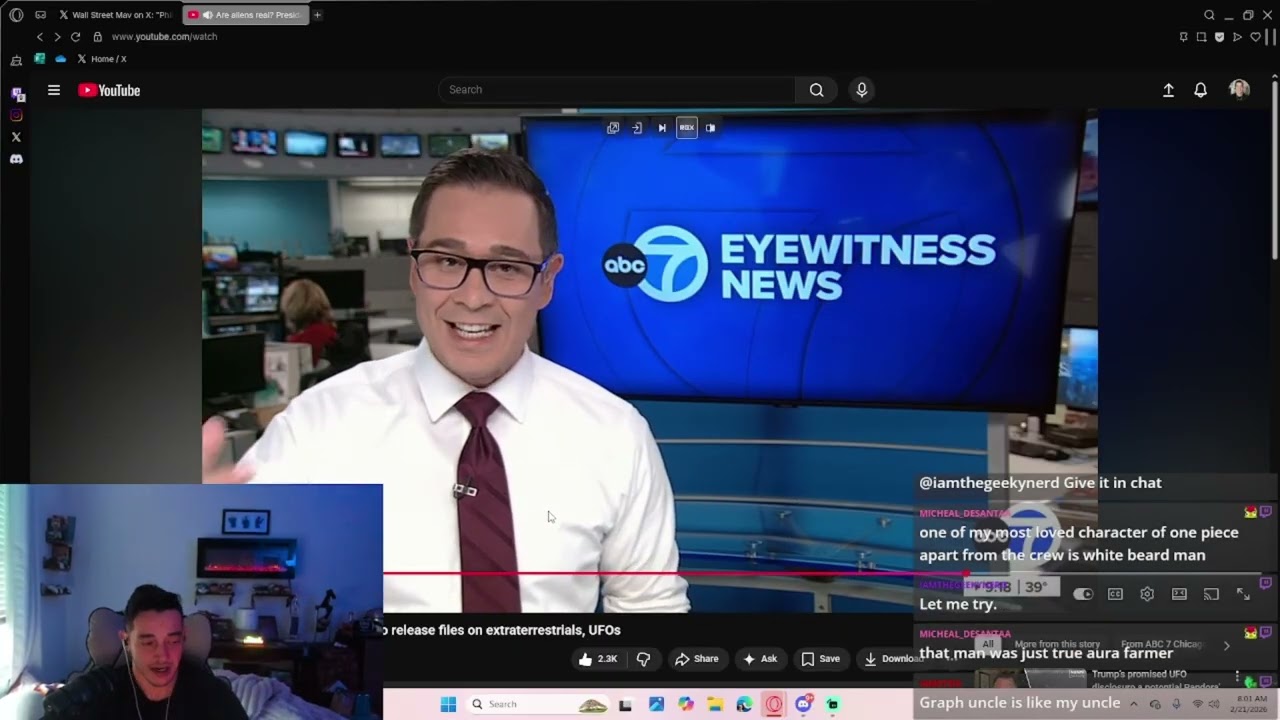Open Discord in the Opera sidebar
Image resolution: width=1280 pixels, height=720 pixels.
click(x=16, y=159)
